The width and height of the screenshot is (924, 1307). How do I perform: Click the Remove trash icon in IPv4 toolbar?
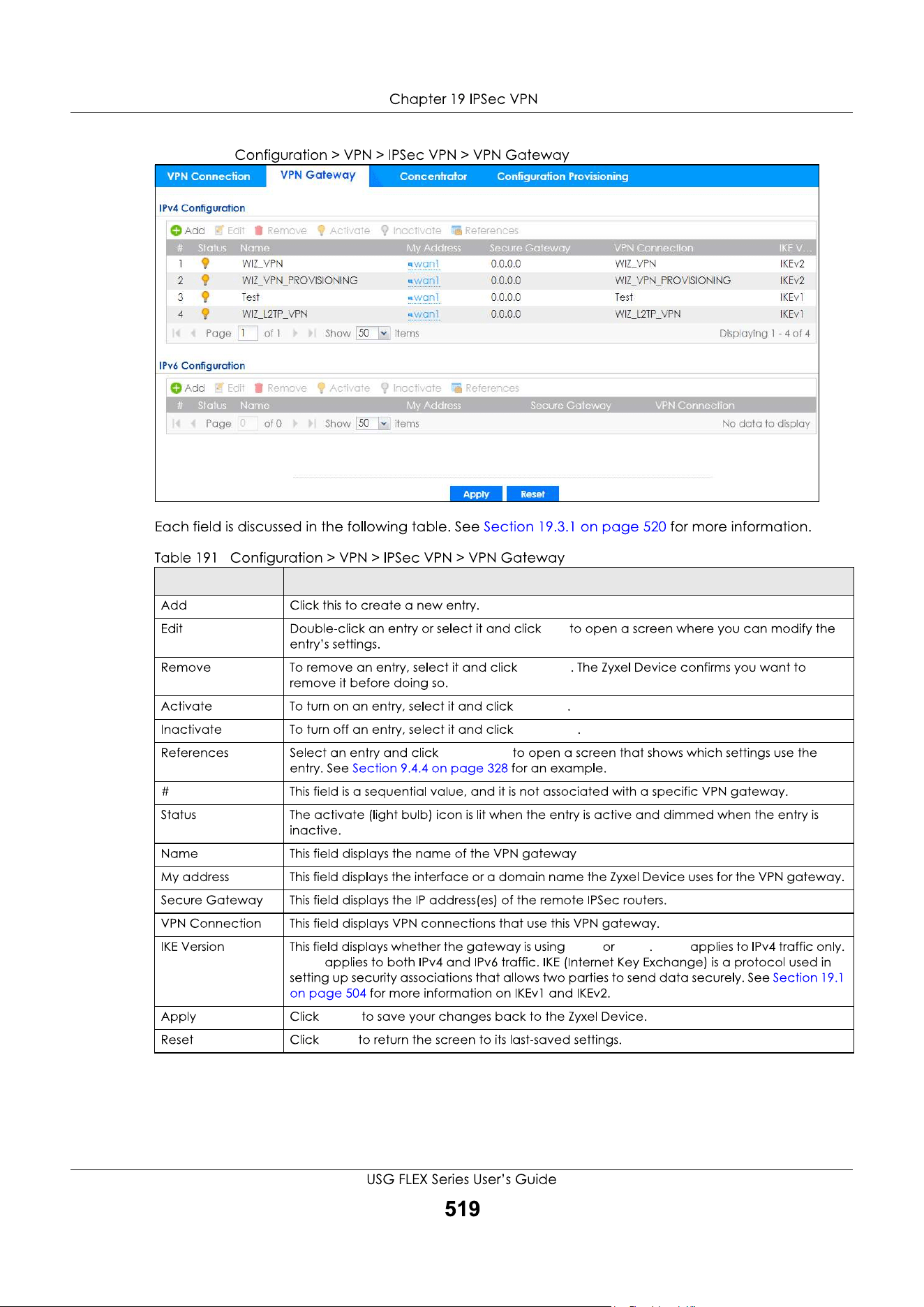coord(259,230)
